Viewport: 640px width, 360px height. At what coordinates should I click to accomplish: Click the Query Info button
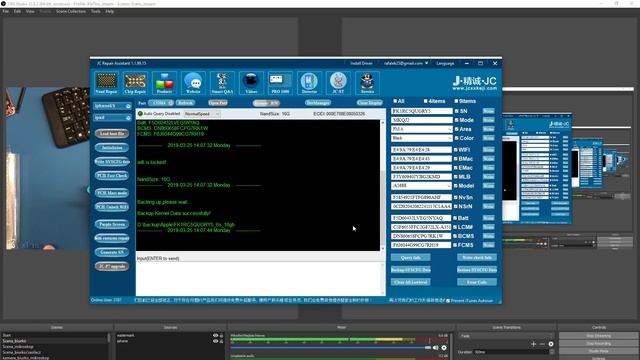[411, 258]
